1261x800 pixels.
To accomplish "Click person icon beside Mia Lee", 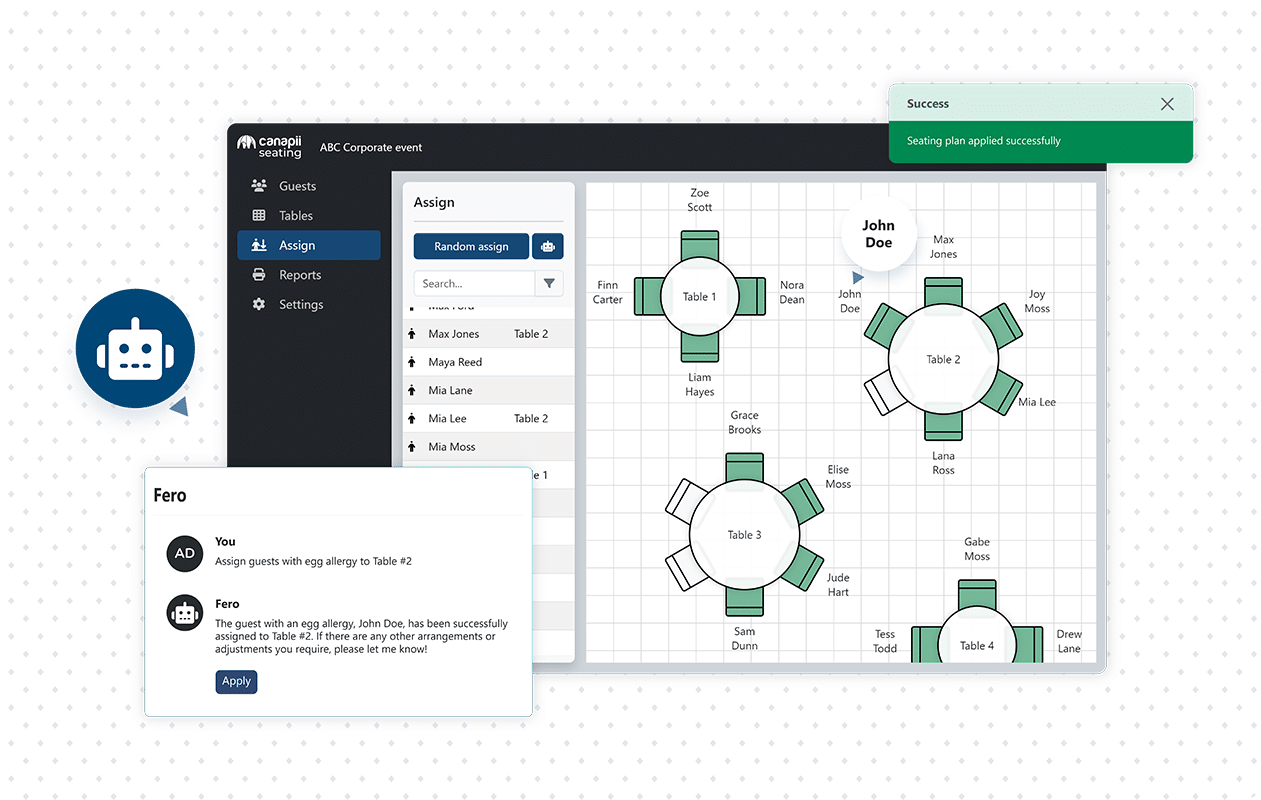I will 411,418.
